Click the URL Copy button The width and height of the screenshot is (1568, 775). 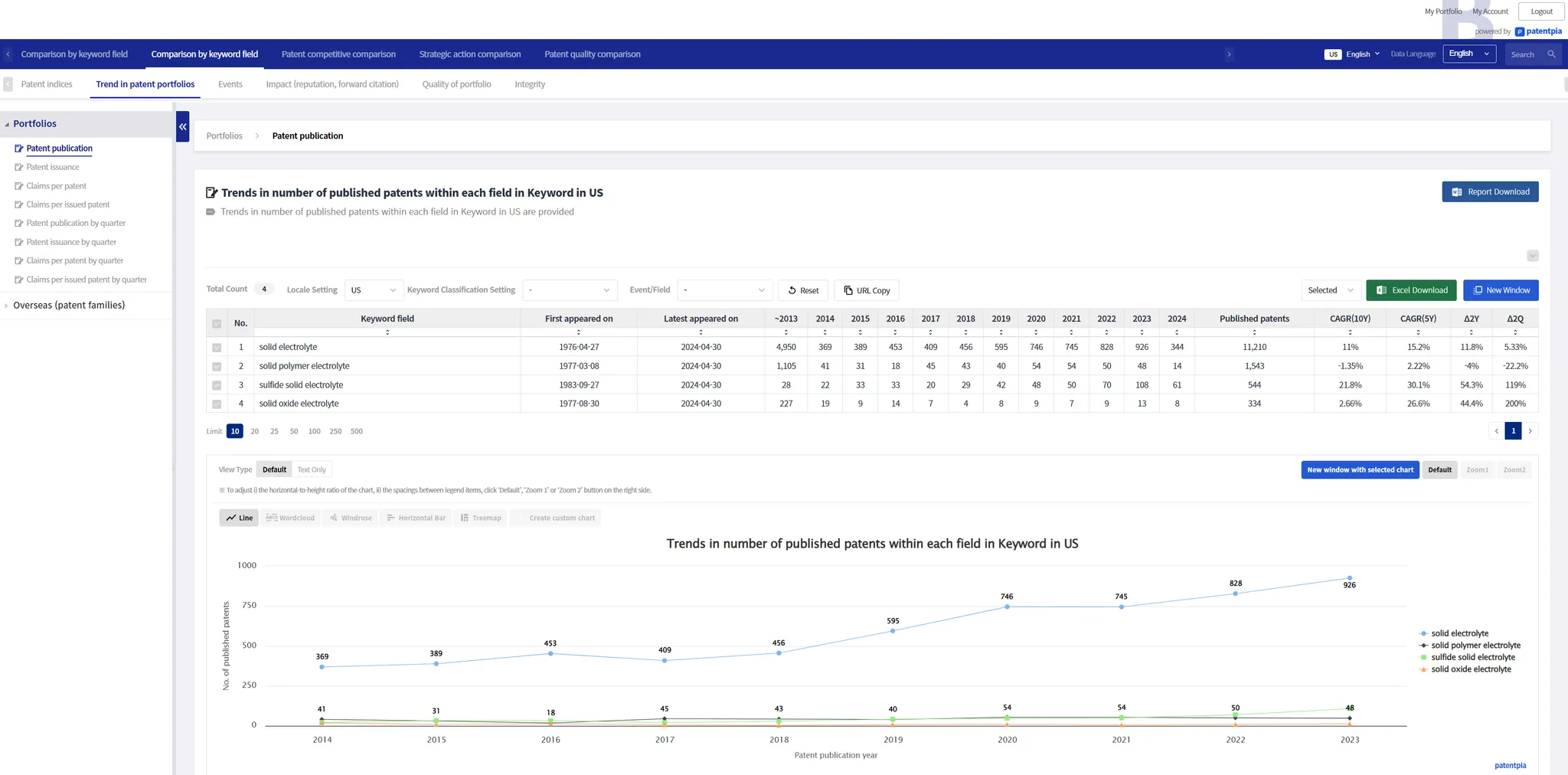point(867,291)
